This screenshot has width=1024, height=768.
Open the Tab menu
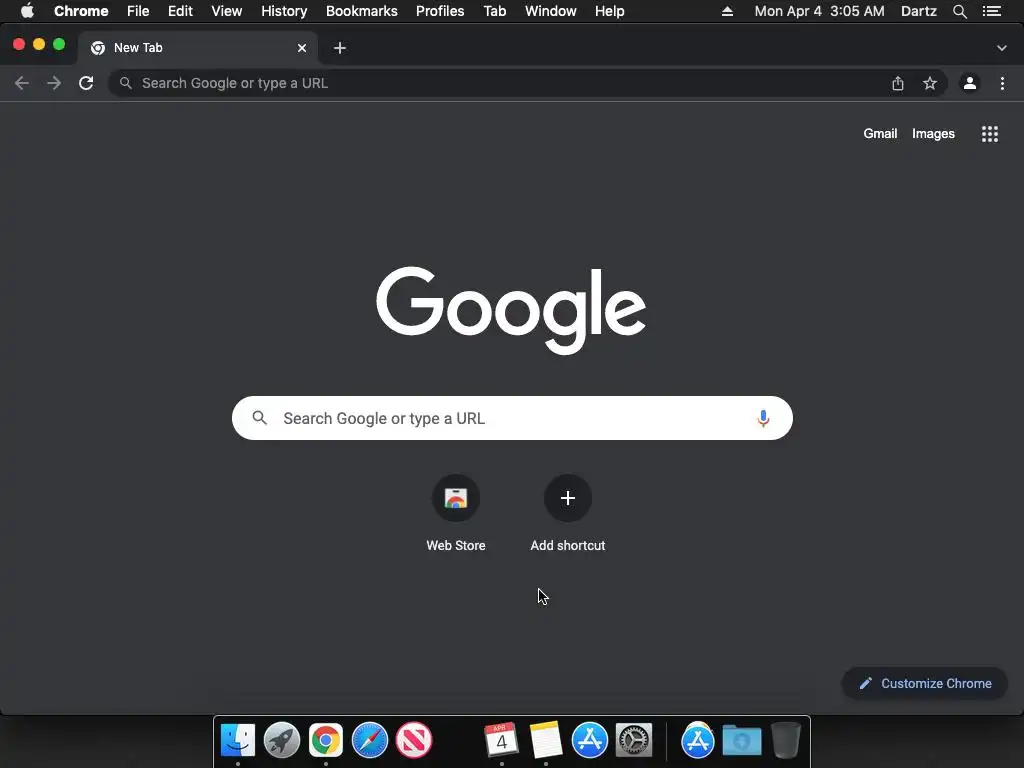[x=495, y=11]
